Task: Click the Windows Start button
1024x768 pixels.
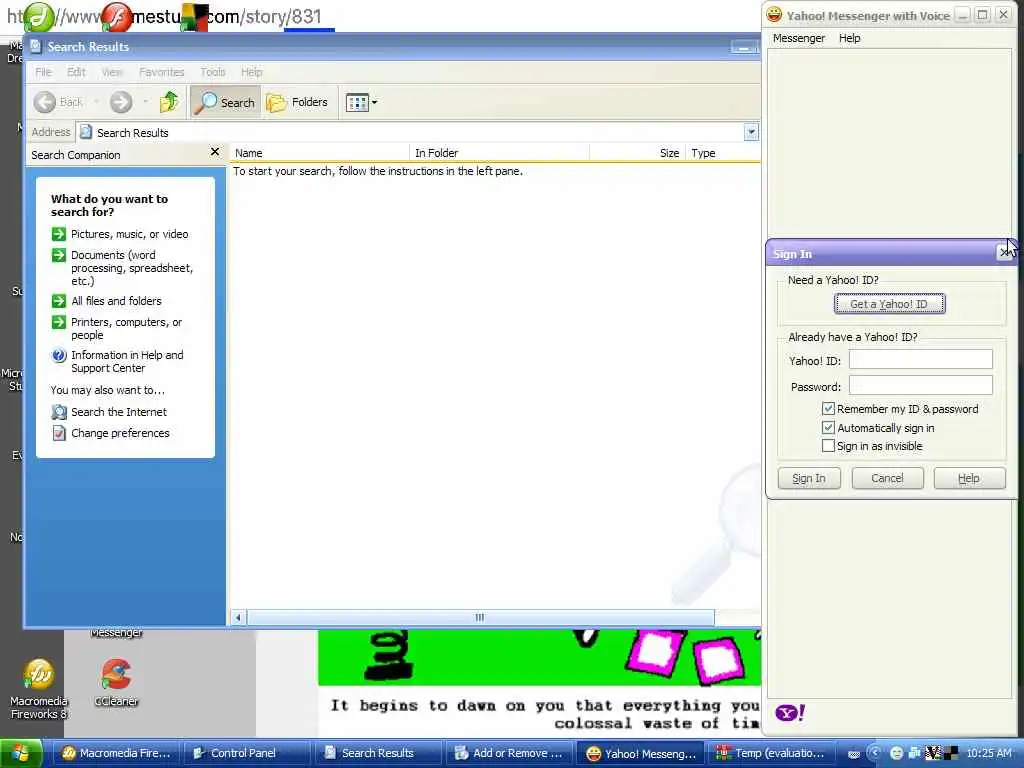Action: click(21, 754)
